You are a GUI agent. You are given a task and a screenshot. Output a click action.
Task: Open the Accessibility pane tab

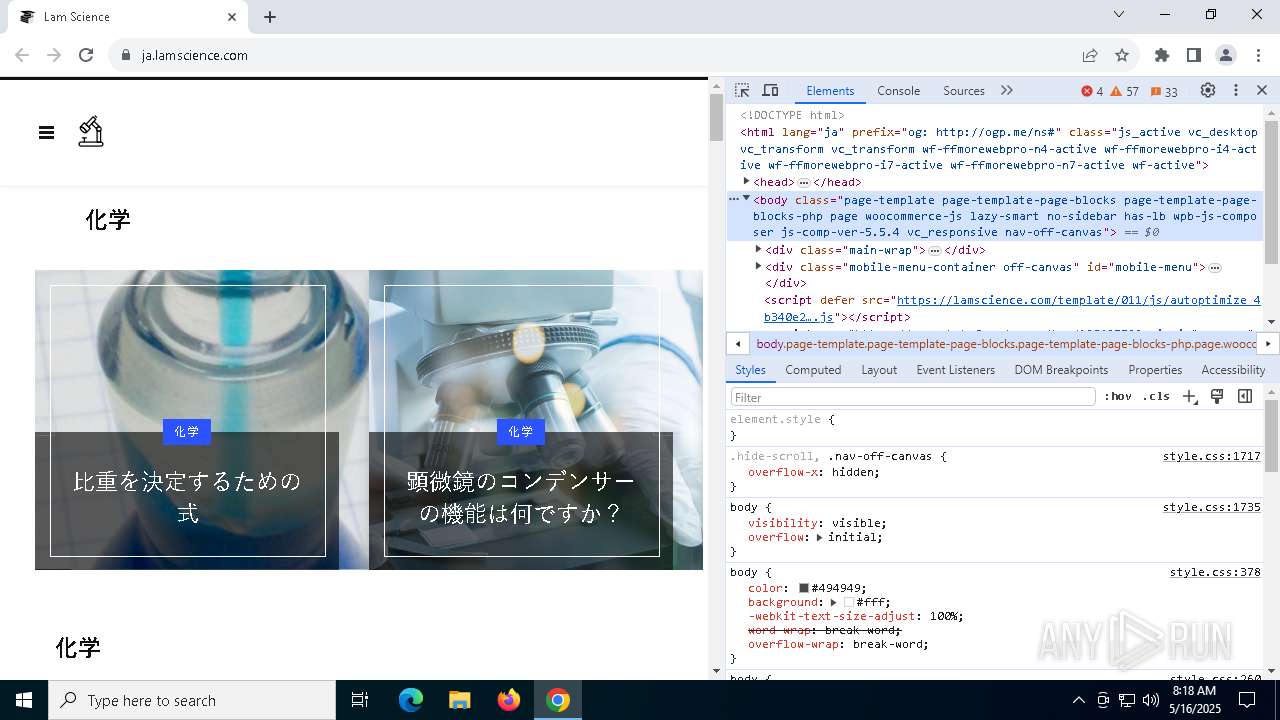(x=1233, y=370)
